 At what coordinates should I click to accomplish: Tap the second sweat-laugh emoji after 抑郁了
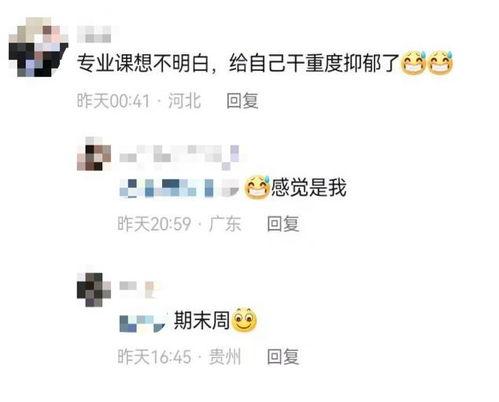440,63
